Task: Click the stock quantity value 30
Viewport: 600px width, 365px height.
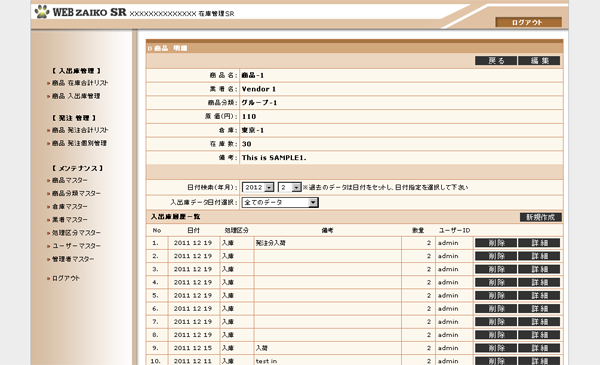Action: point(246,144)
